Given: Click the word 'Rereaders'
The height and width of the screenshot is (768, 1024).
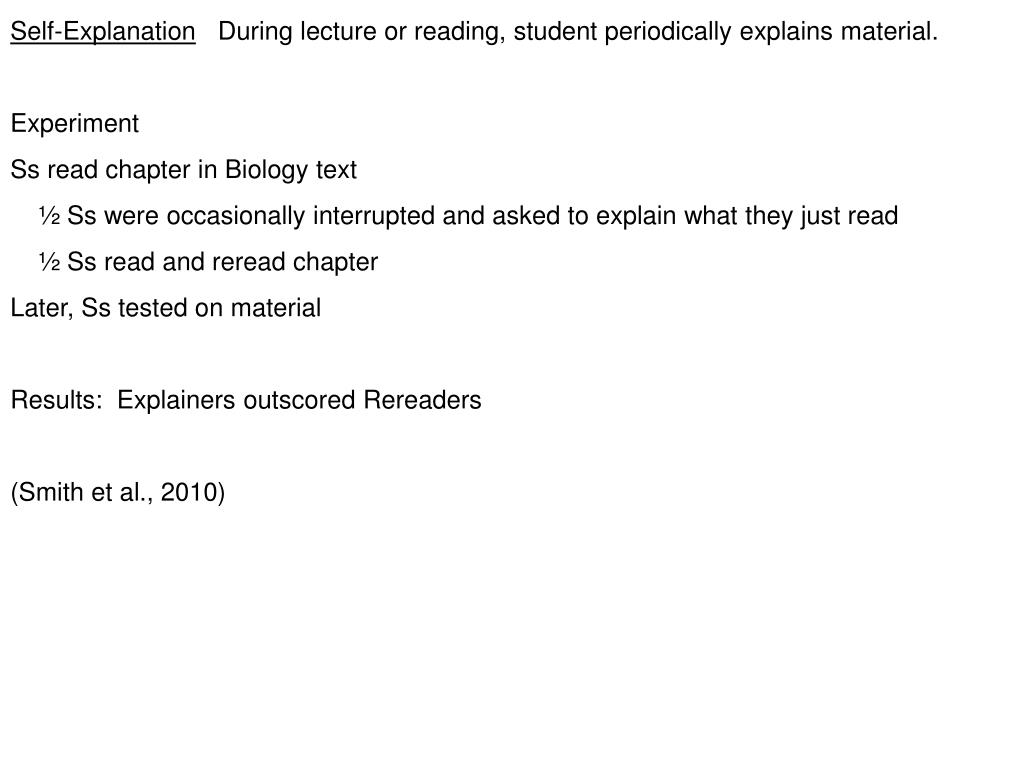Looking at the screenshot, I should click(423, 400).
